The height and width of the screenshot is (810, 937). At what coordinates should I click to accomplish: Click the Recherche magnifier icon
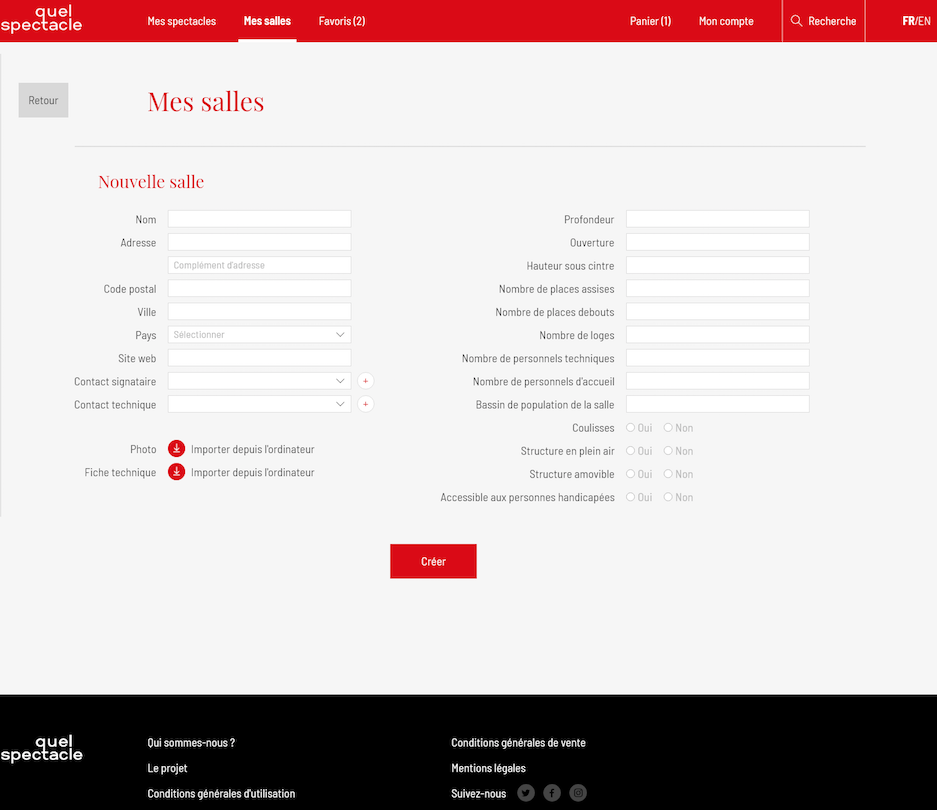(797, 21)
